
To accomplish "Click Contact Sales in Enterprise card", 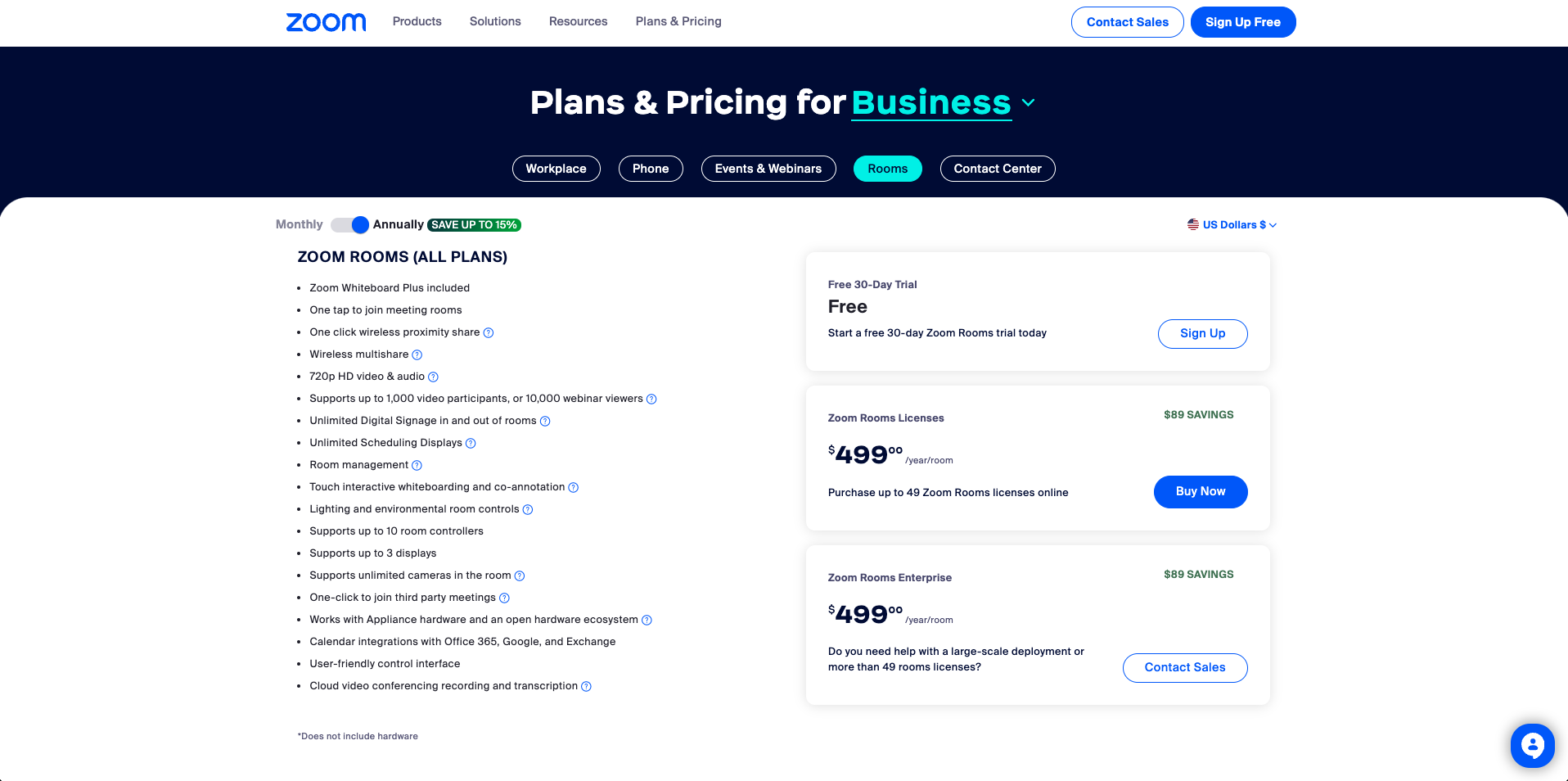I will 1184,668.
